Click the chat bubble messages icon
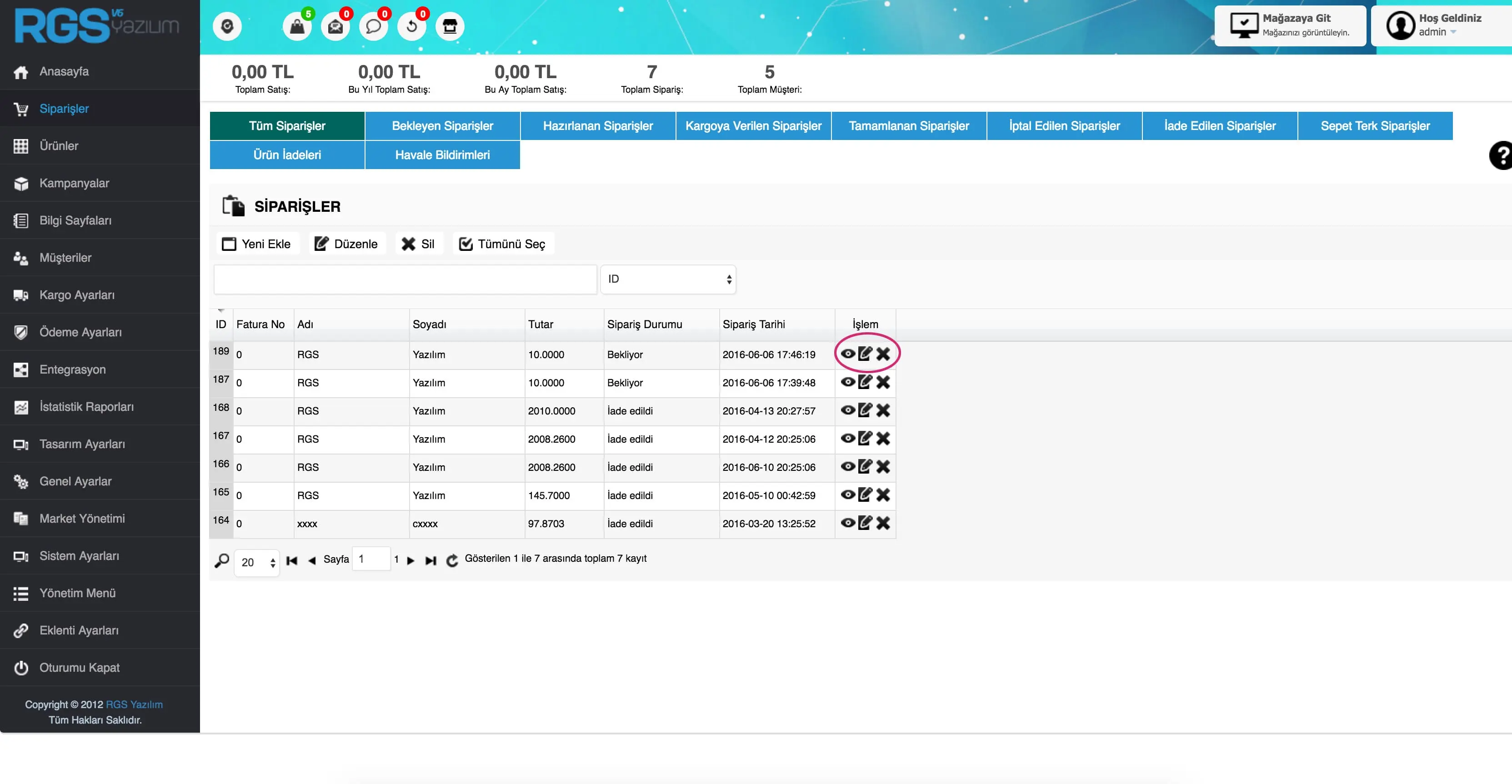The image size is (1512, 784). pos(373,26)
